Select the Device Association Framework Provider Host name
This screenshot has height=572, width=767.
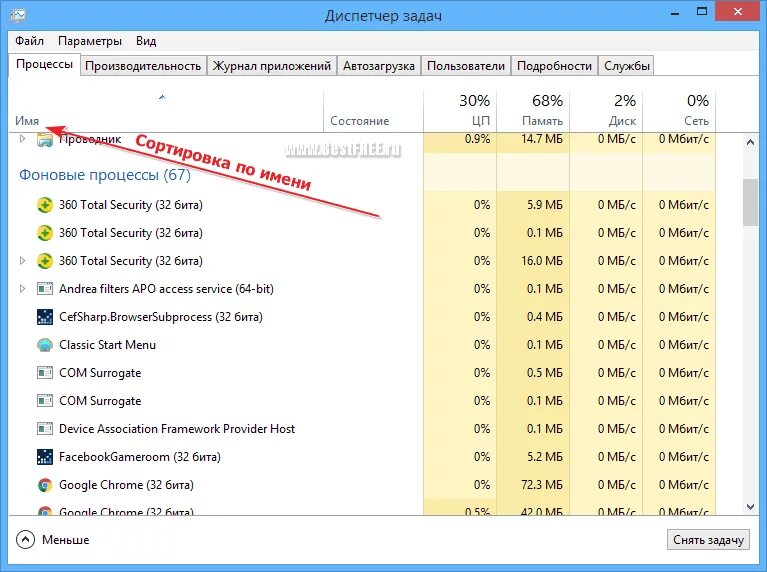click(x=177, y=429)
